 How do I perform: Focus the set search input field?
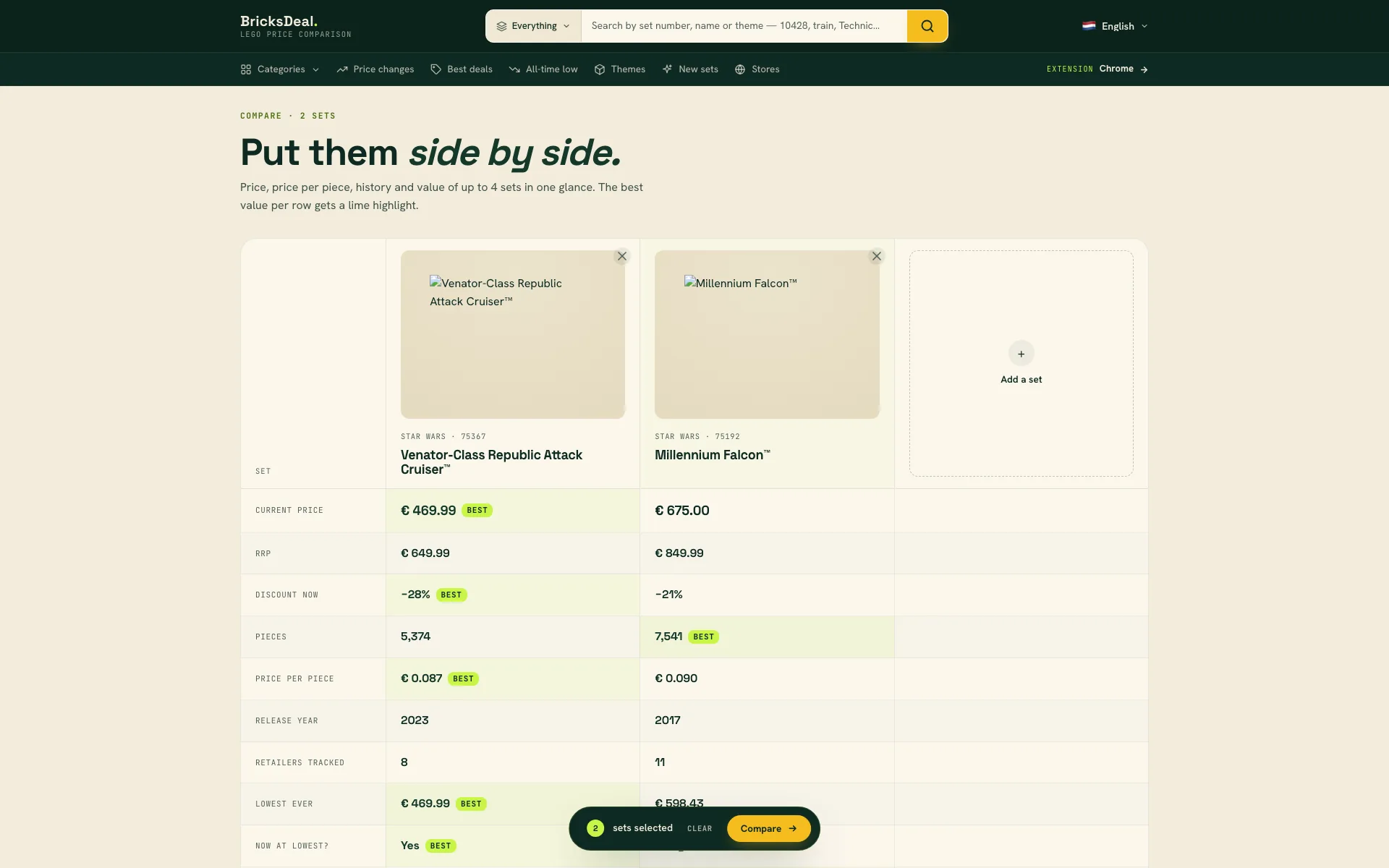[x=744, y=26]
